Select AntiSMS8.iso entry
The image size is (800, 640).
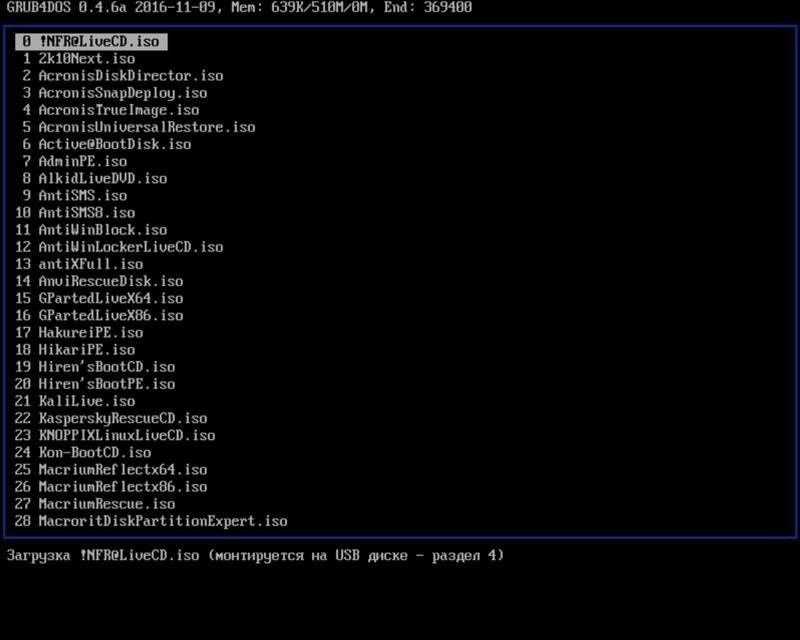coord(75,212)
